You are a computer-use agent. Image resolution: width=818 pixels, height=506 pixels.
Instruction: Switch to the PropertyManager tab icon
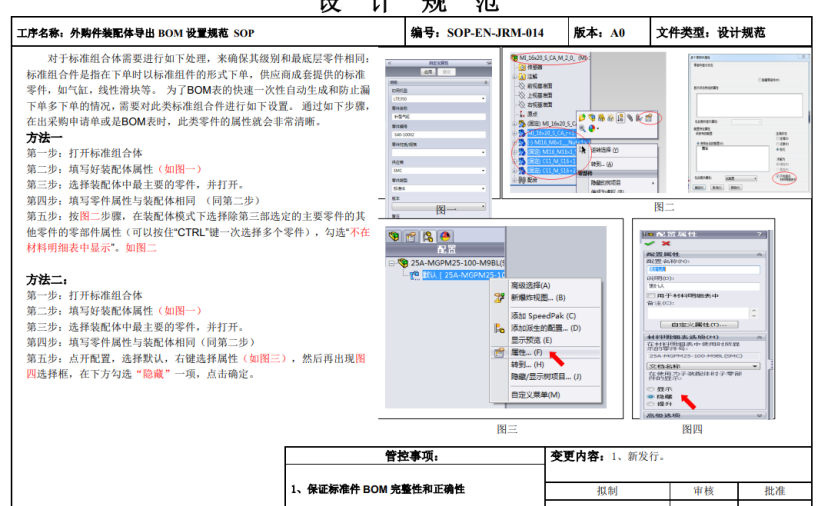point(412,236)
